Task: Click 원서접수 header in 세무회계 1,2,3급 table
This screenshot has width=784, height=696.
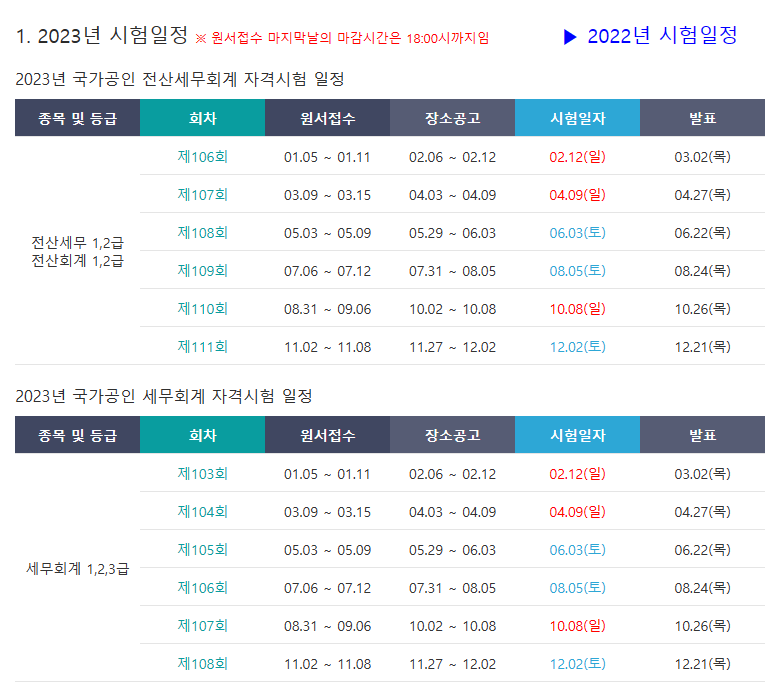Action: click(x=328, y=435)
